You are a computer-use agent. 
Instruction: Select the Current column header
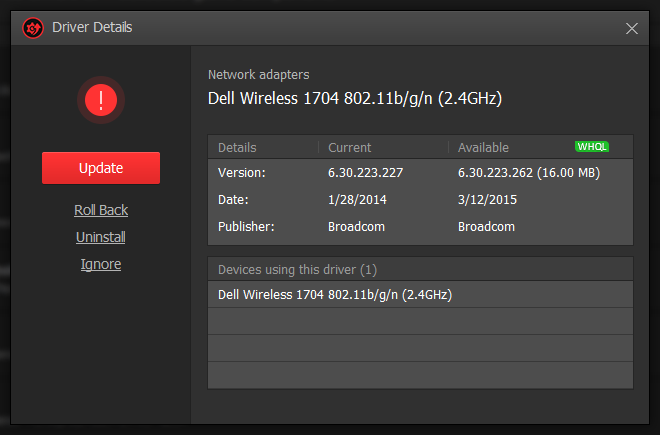click(349, 147)
